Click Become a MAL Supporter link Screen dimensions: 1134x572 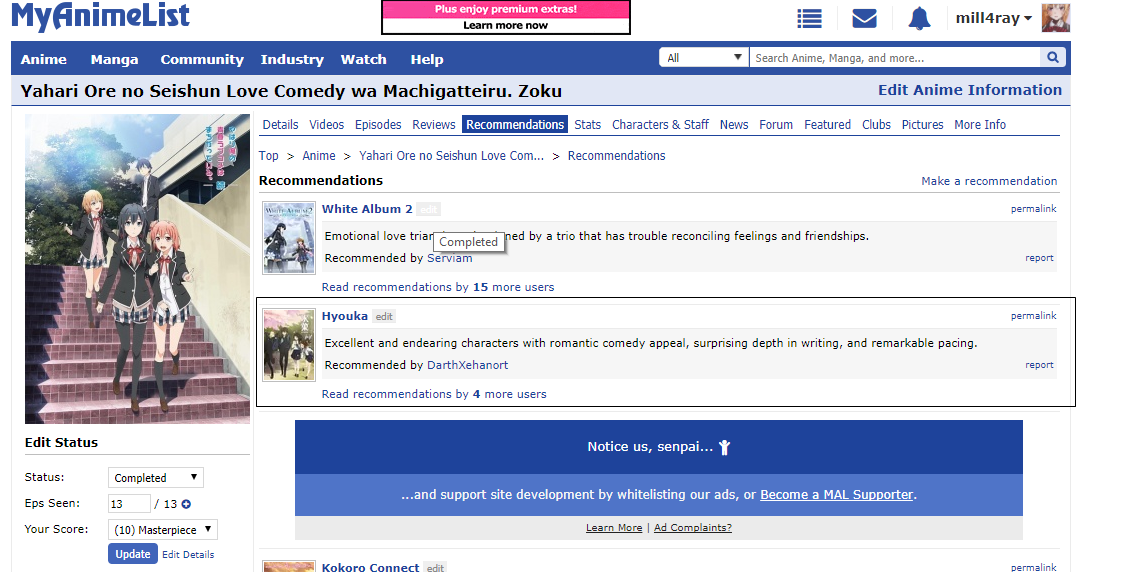(x=837, y=495)
